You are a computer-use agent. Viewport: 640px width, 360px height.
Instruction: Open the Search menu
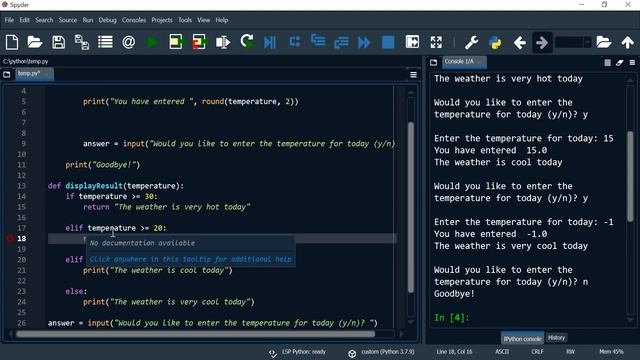(x=44, y=20)
